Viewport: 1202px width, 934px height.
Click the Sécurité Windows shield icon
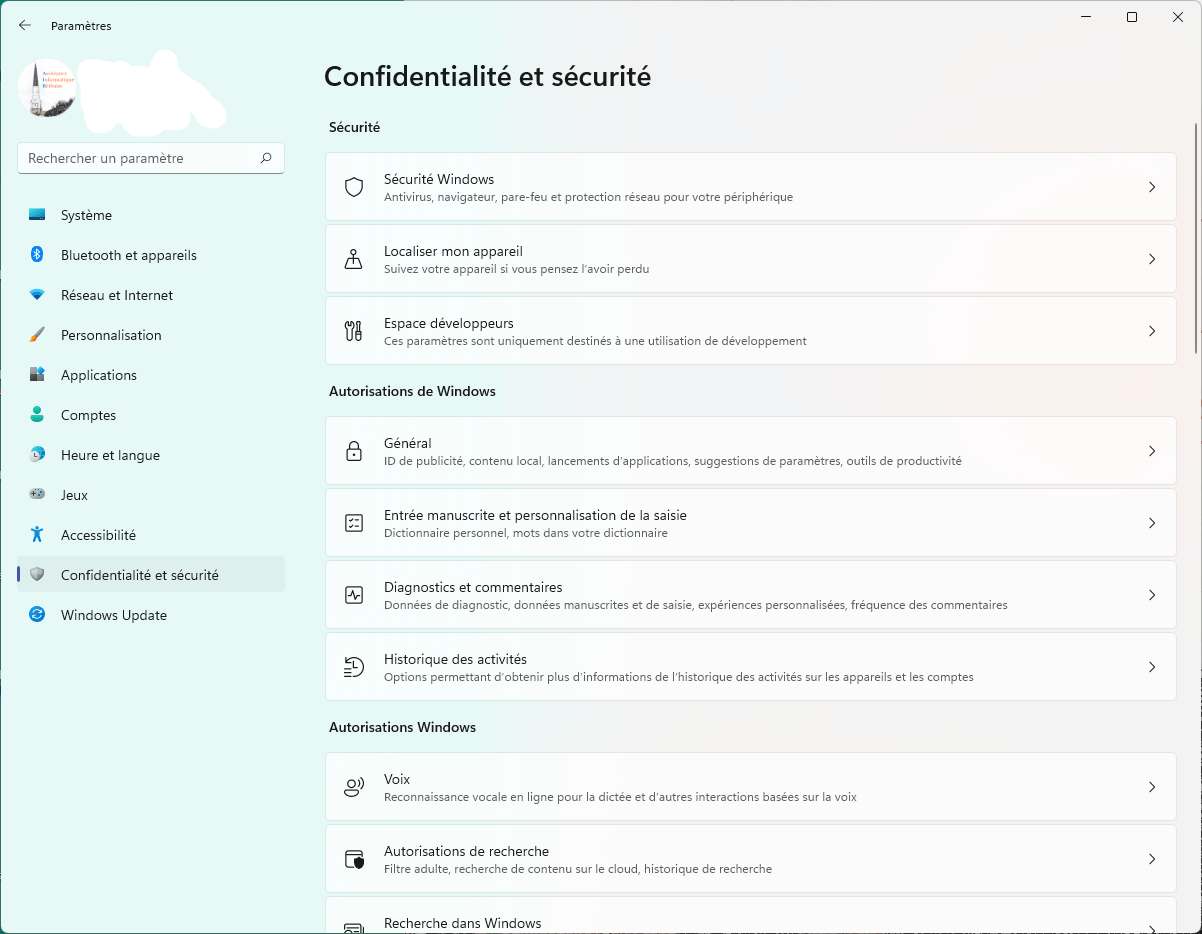[x=354, y=186]
